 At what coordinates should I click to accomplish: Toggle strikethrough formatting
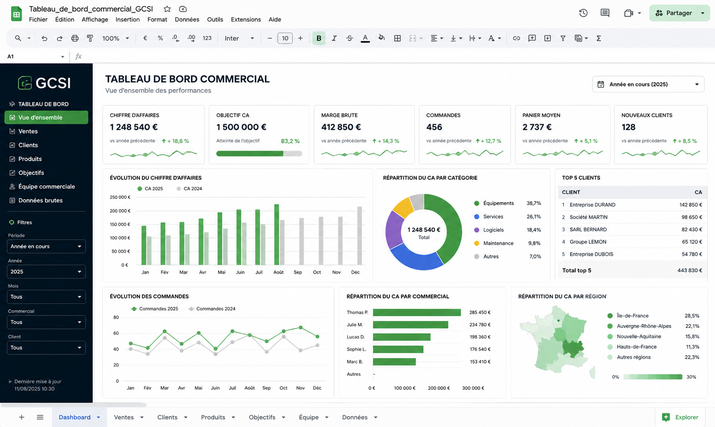(349, 38)
